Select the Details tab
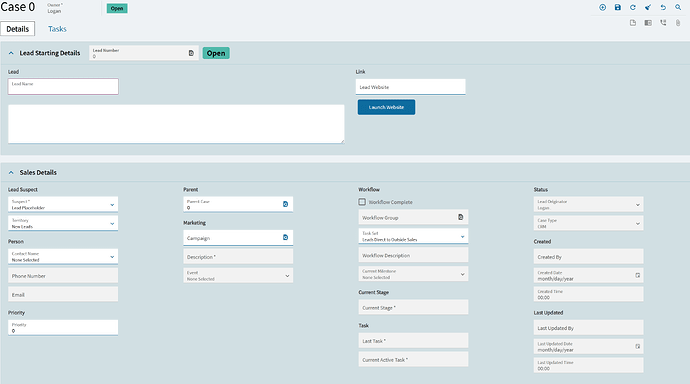Image resolution: width=690 pixels, height=384 pixels. [18, 29]
